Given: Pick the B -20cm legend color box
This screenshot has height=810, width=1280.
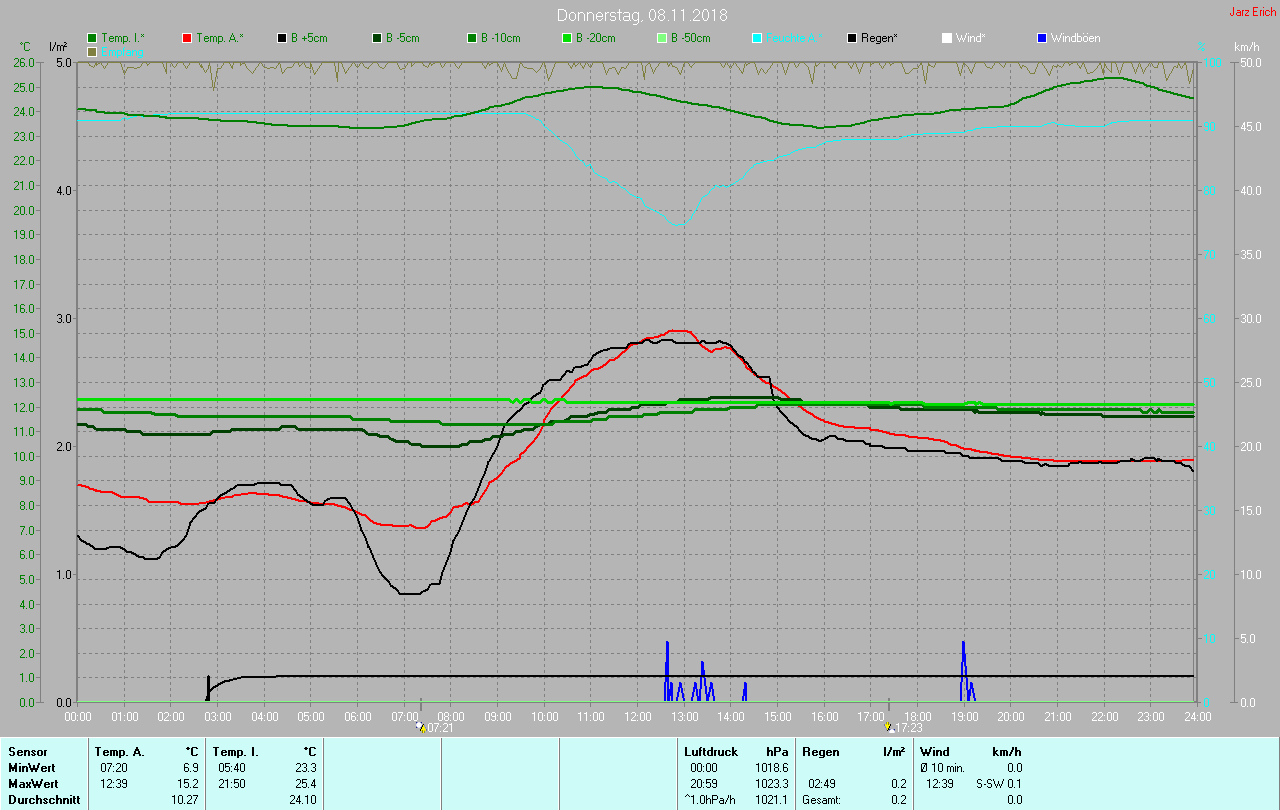Looking at the screenshot, I should (566, 38).
